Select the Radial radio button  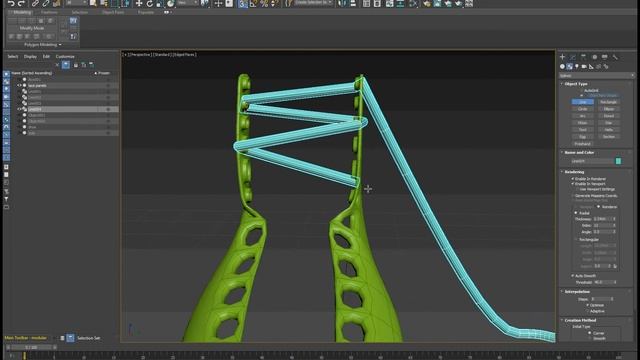576,213
